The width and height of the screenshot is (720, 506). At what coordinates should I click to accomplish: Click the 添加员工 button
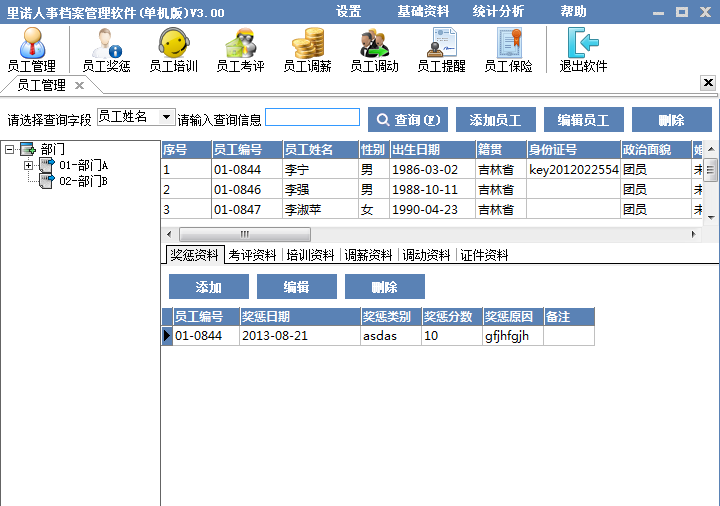click(x=496, y=119)
